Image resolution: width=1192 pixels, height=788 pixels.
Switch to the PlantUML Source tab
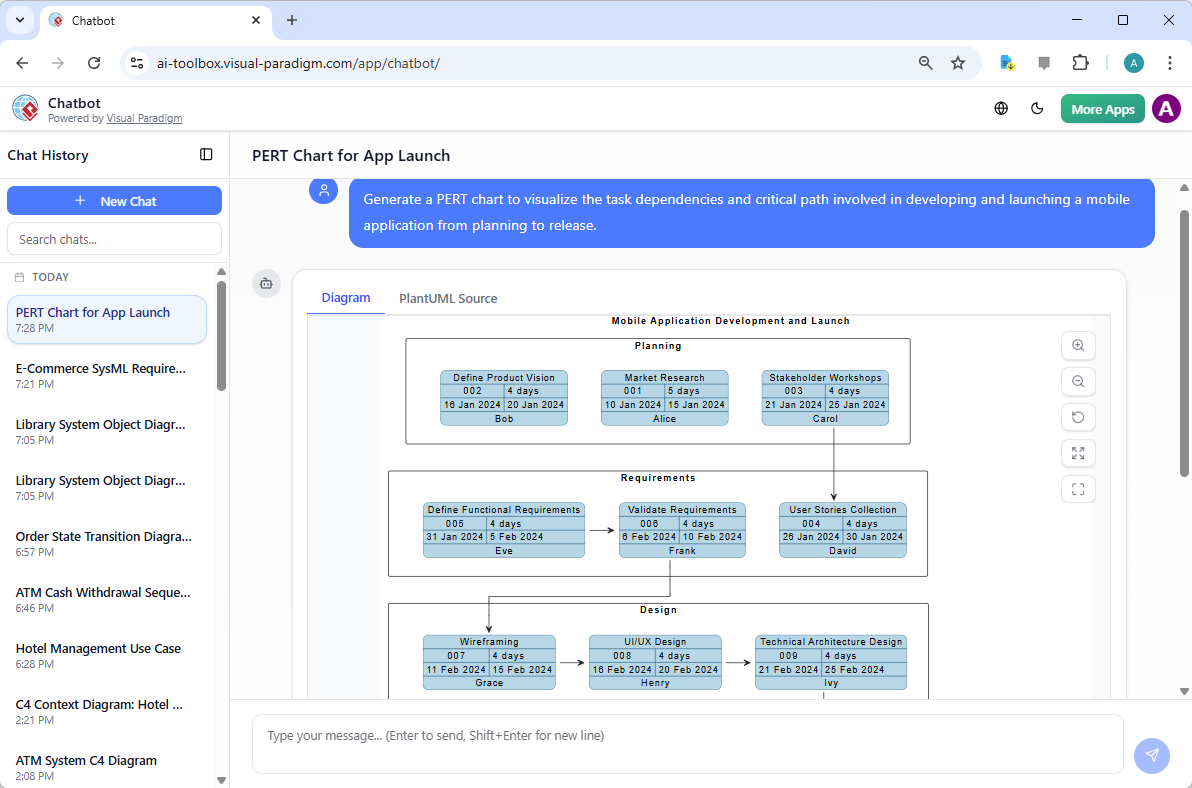pyautogui.click(x=448, y=298)
